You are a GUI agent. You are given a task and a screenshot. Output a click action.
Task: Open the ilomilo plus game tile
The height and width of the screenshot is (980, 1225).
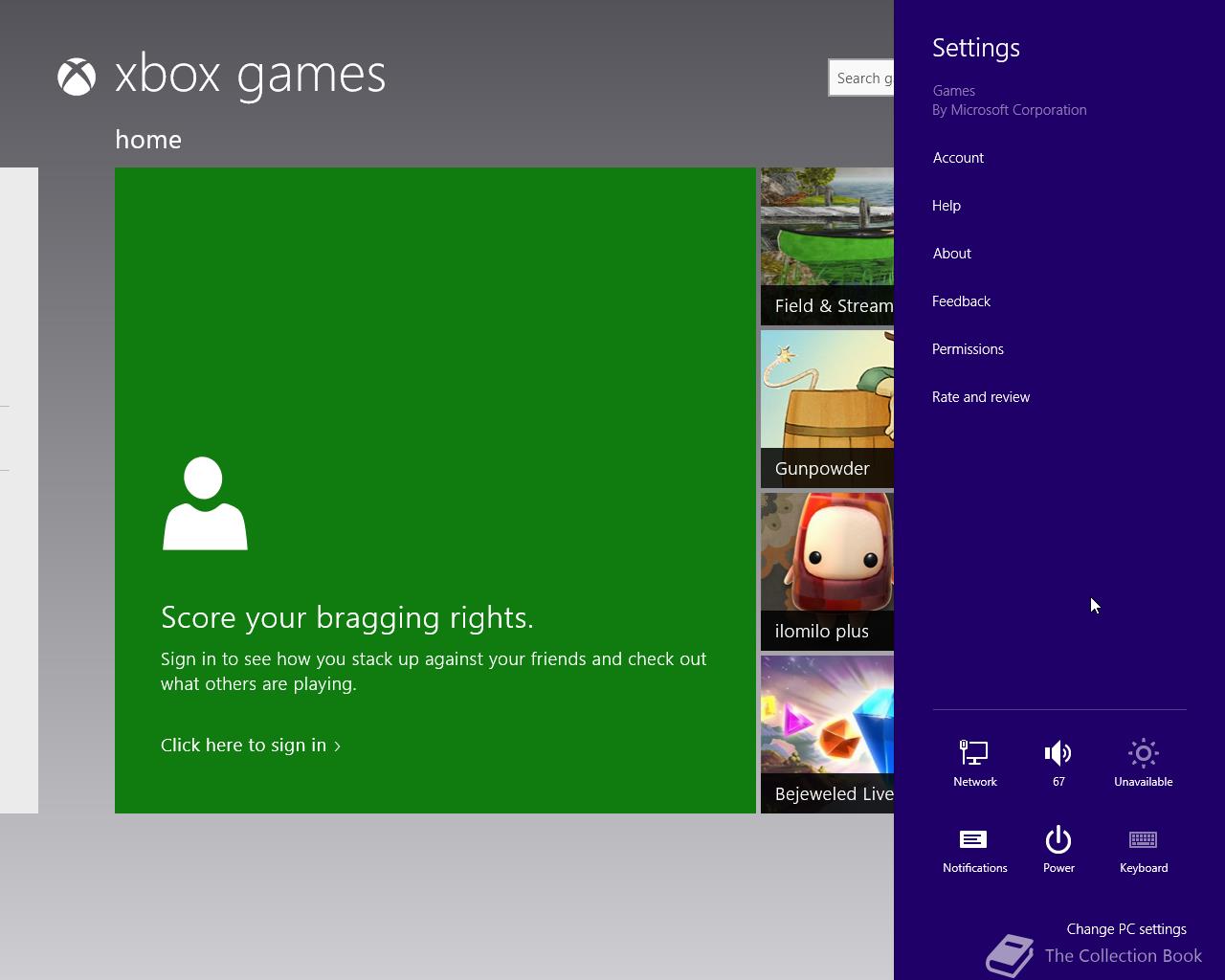[827, 571]
